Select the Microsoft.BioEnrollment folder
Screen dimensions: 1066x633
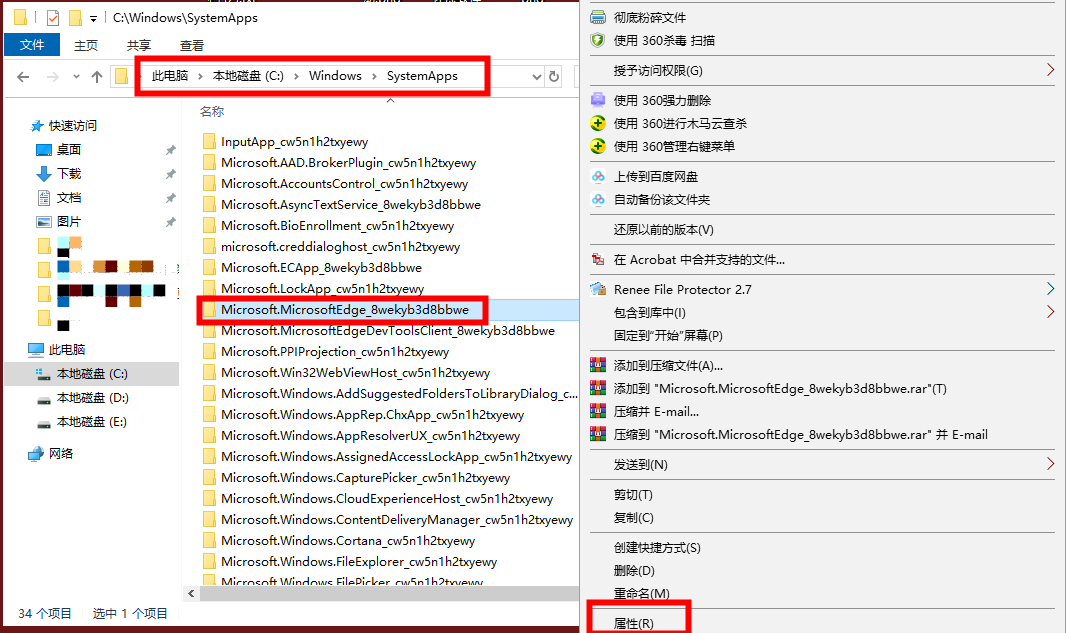pos(337,226)
